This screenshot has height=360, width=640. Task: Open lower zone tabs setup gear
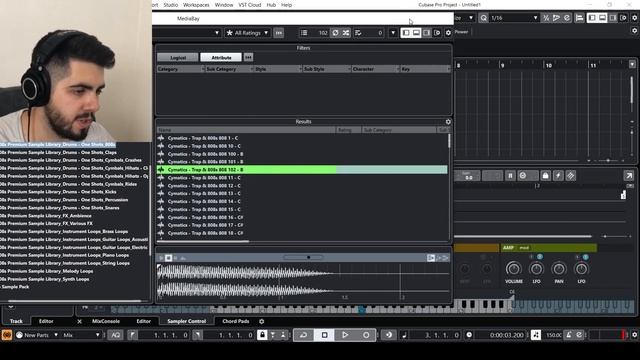click(x=262, y=321)
